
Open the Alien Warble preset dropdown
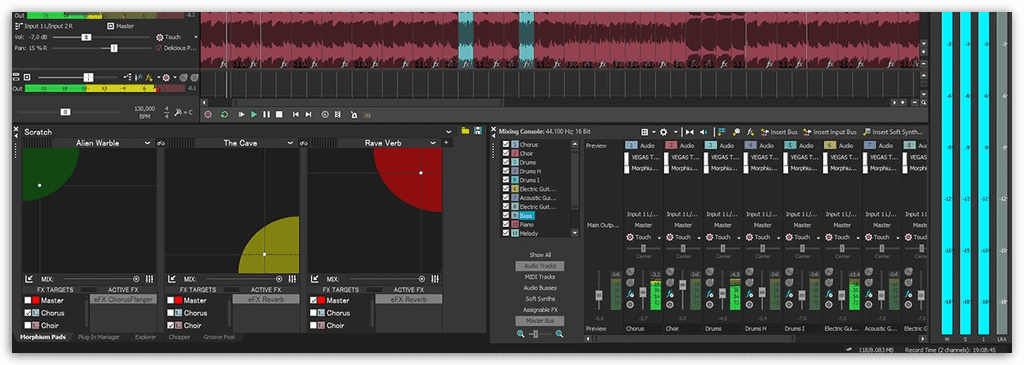[148, 143]
